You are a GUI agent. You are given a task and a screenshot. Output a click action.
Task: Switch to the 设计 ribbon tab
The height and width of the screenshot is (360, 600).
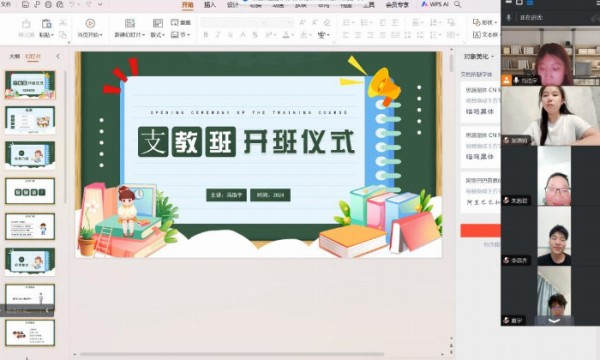233,5
